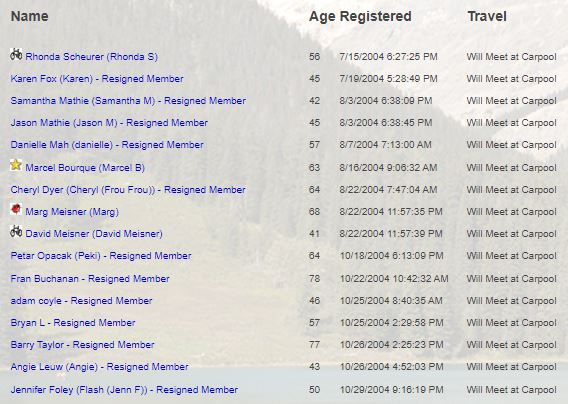568x404 pixels.
Task: Click bicycle icon beside Rhonda Scheurer
Action: pos(16,54)
